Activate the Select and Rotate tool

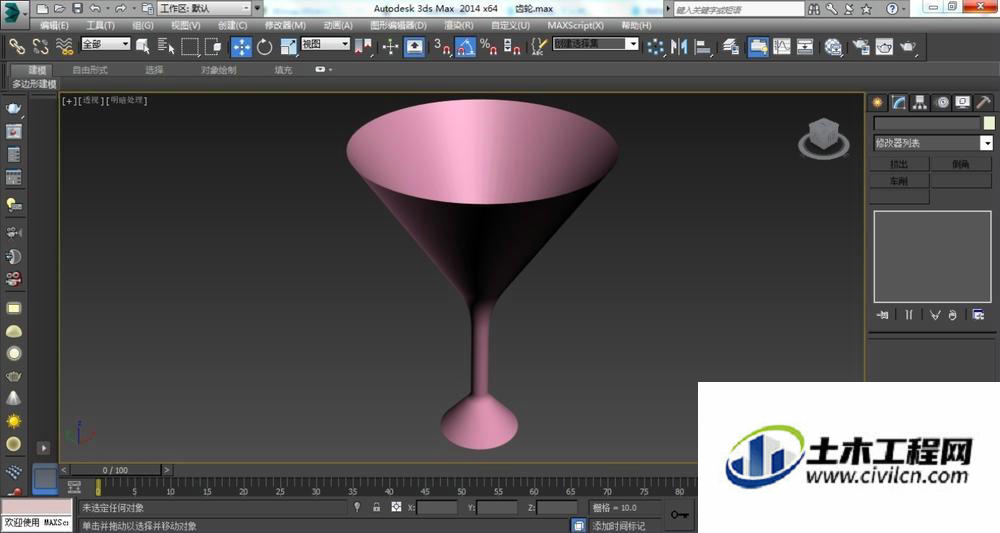(265, 47)
